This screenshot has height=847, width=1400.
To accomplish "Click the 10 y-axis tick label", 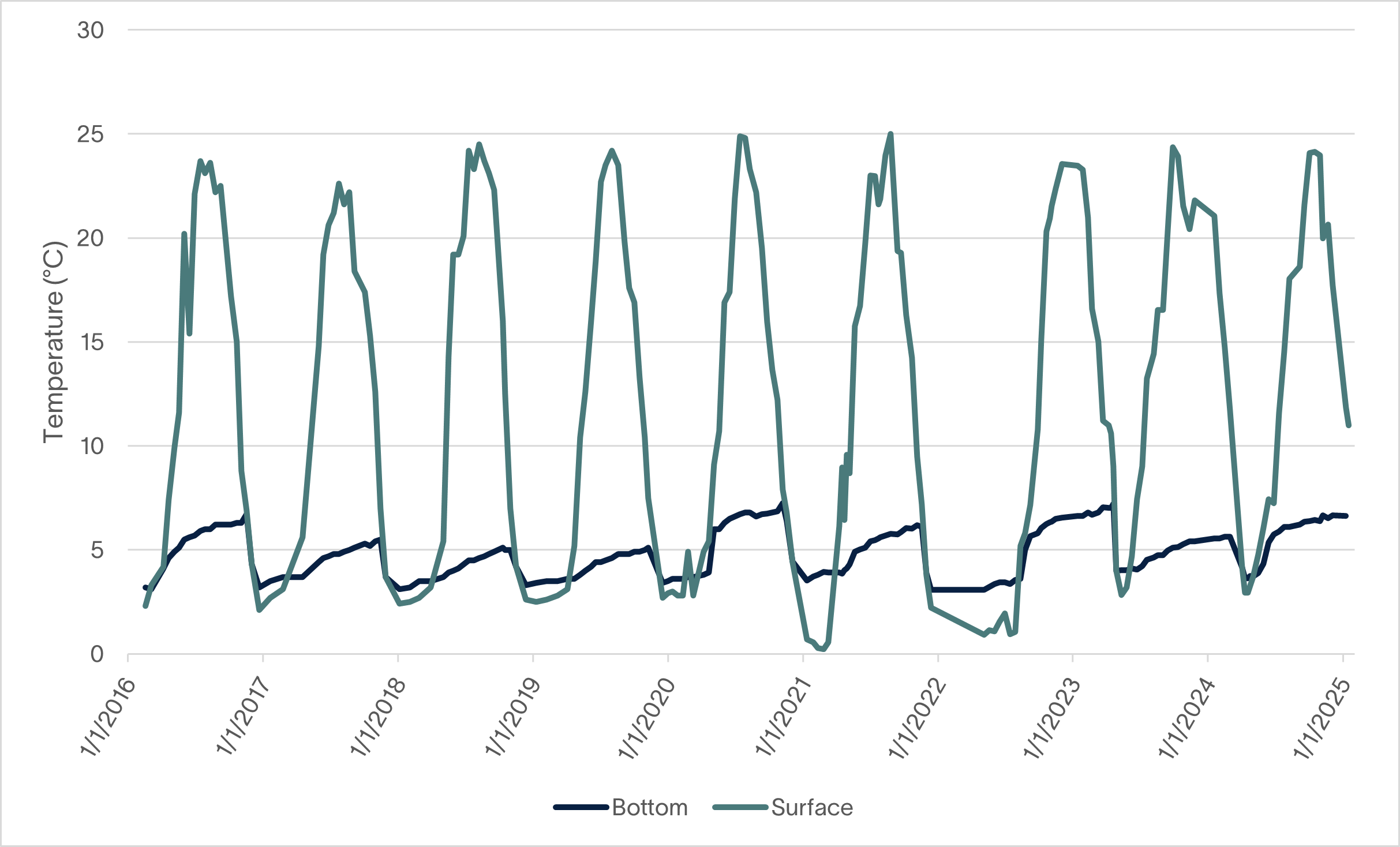I will click(91, 446).
